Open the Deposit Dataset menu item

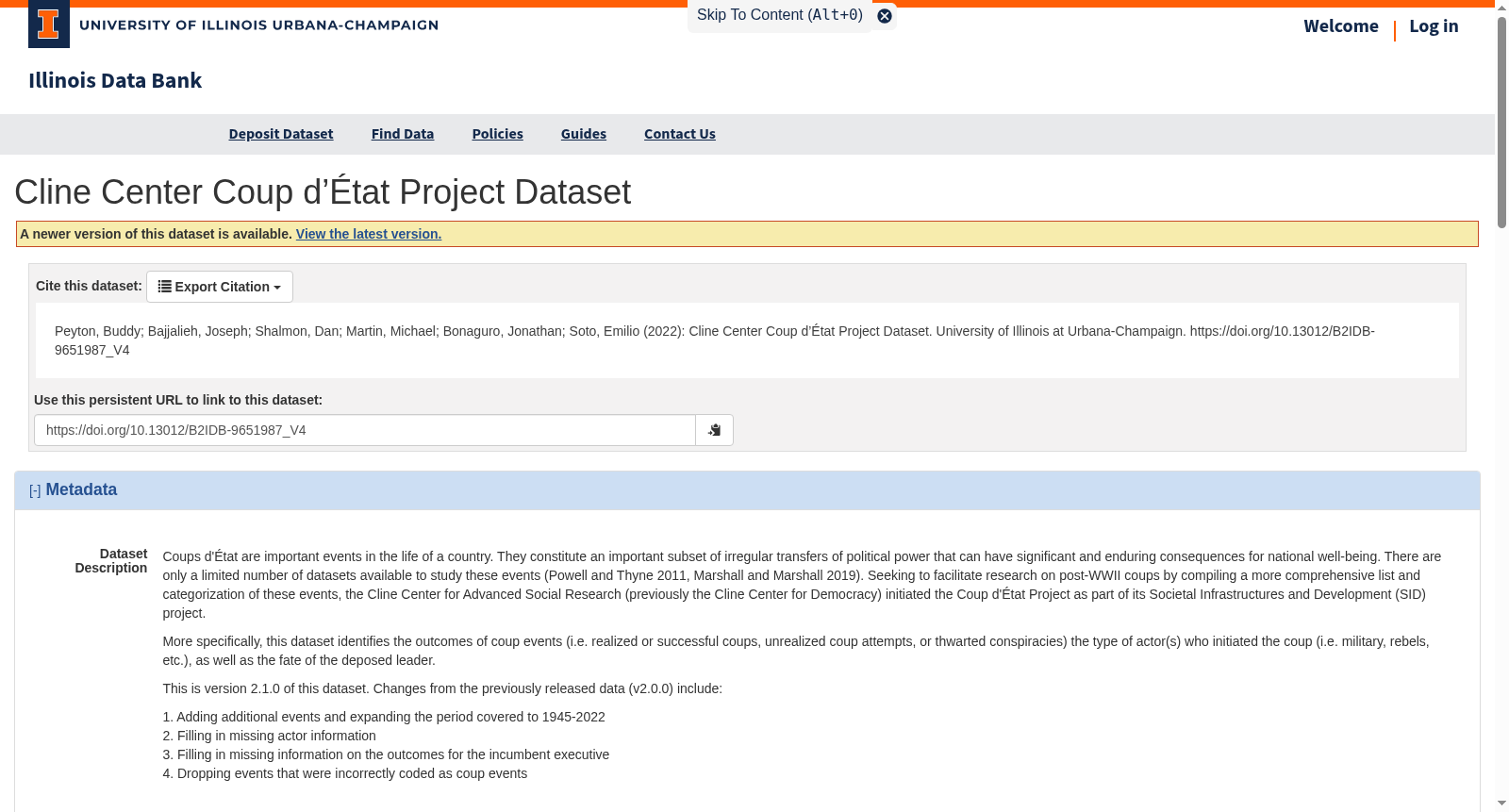281,134
